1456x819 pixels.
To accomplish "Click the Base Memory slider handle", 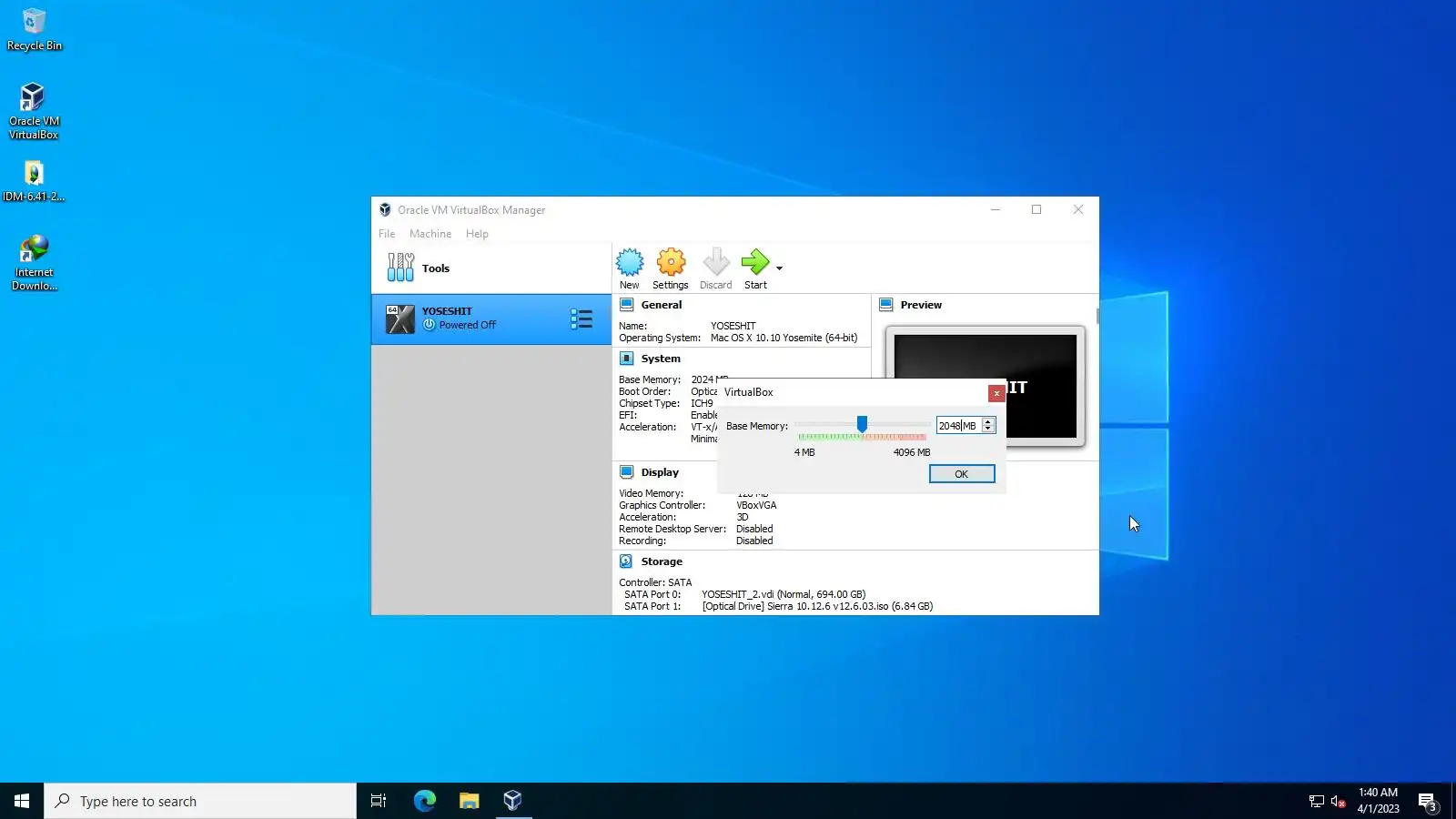I will (x=862, y=424).
